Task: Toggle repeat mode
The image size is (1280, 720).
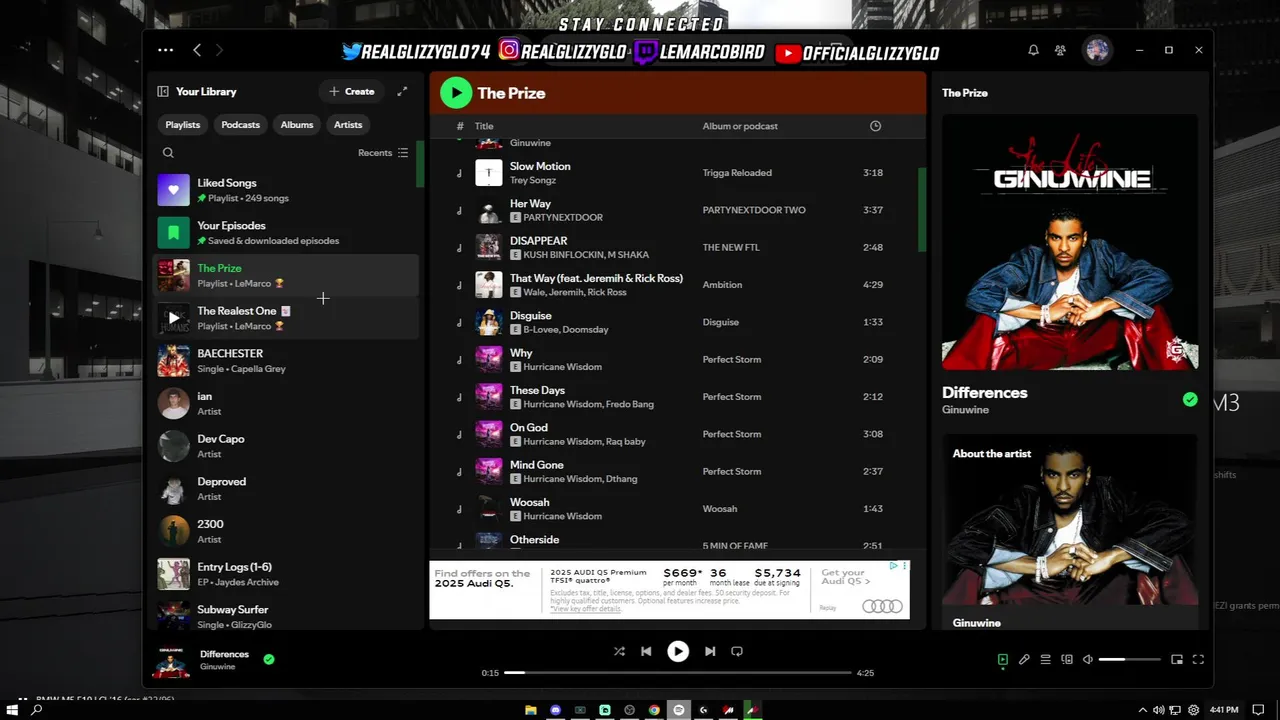Action: [x=737, y=651]
